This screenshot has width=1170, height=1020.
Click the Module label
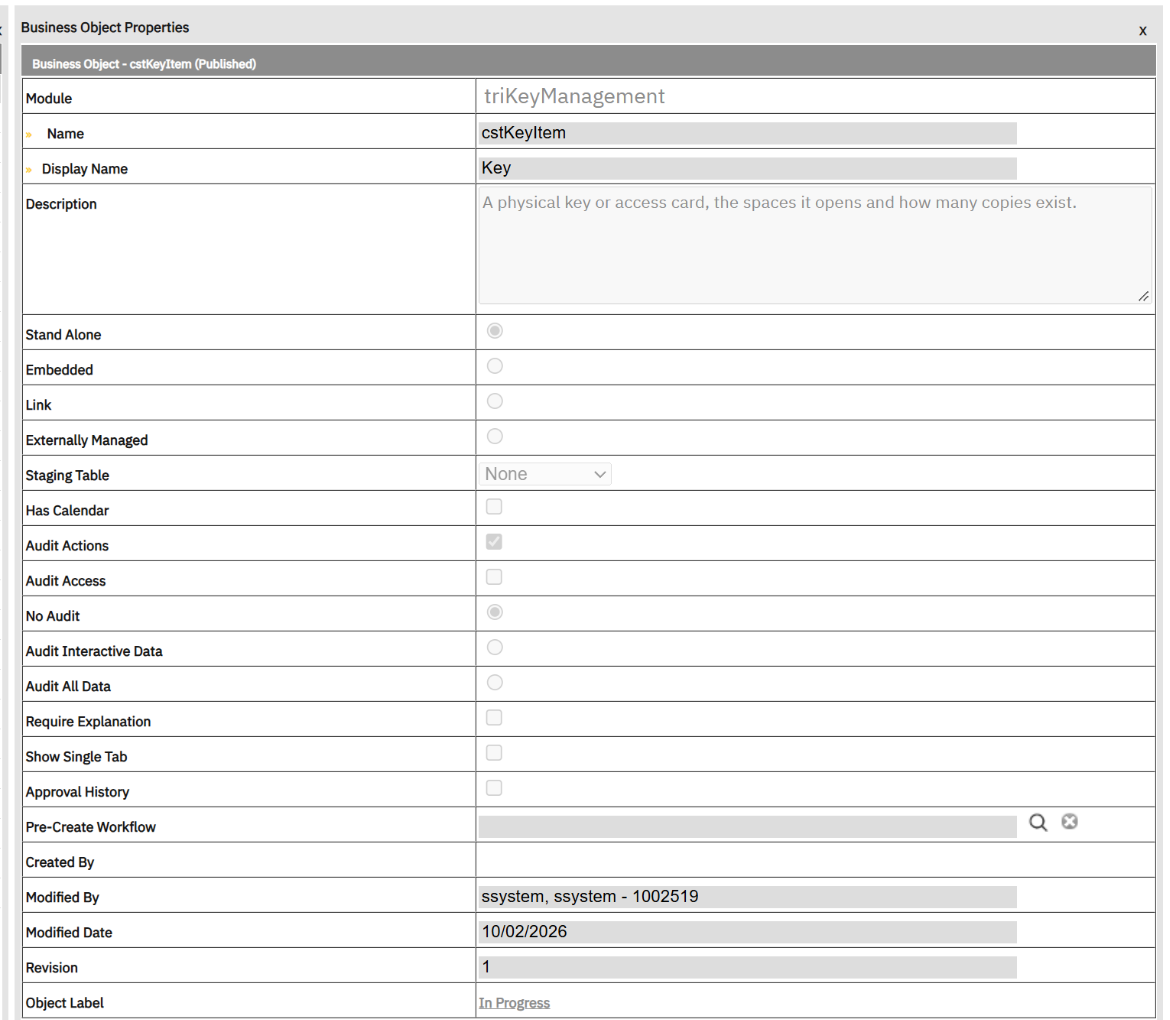point(49,98)
